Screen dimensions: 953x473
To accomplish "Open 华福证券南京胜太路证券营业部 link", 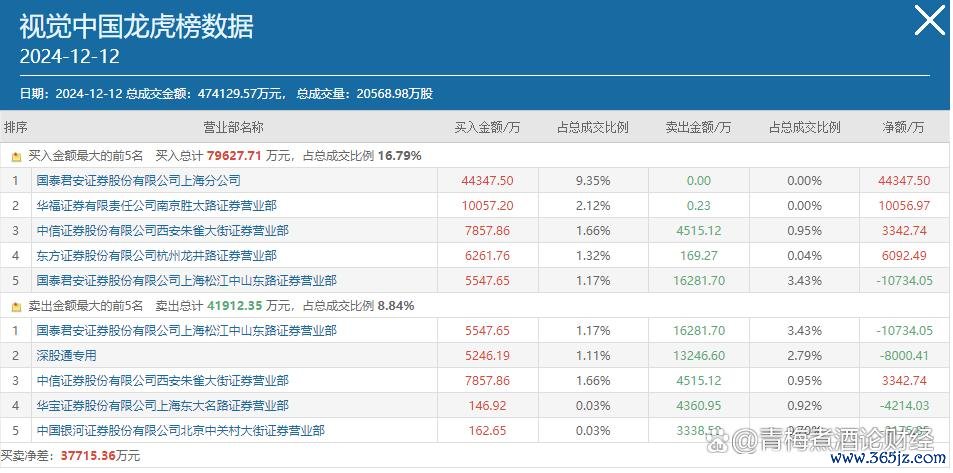I will pos(156,205).
